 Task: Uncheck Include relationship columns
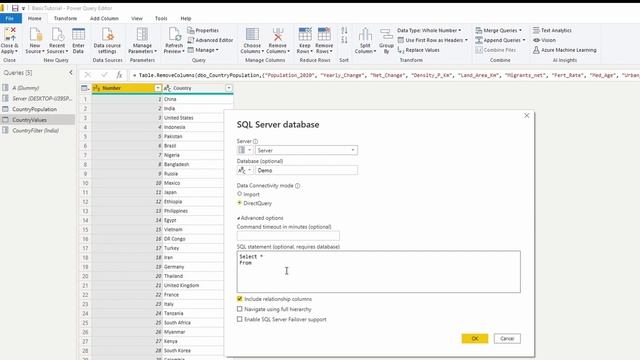coord(240,299)
